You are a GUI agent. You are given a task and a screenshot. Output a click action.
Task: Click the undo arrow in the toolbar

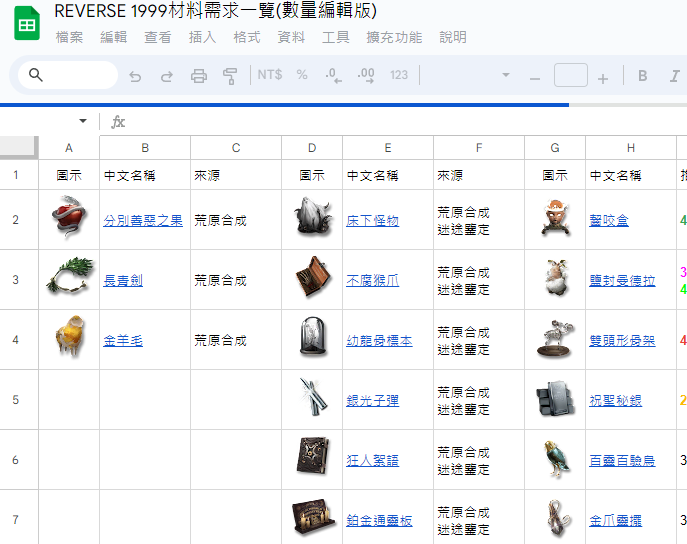136,76
